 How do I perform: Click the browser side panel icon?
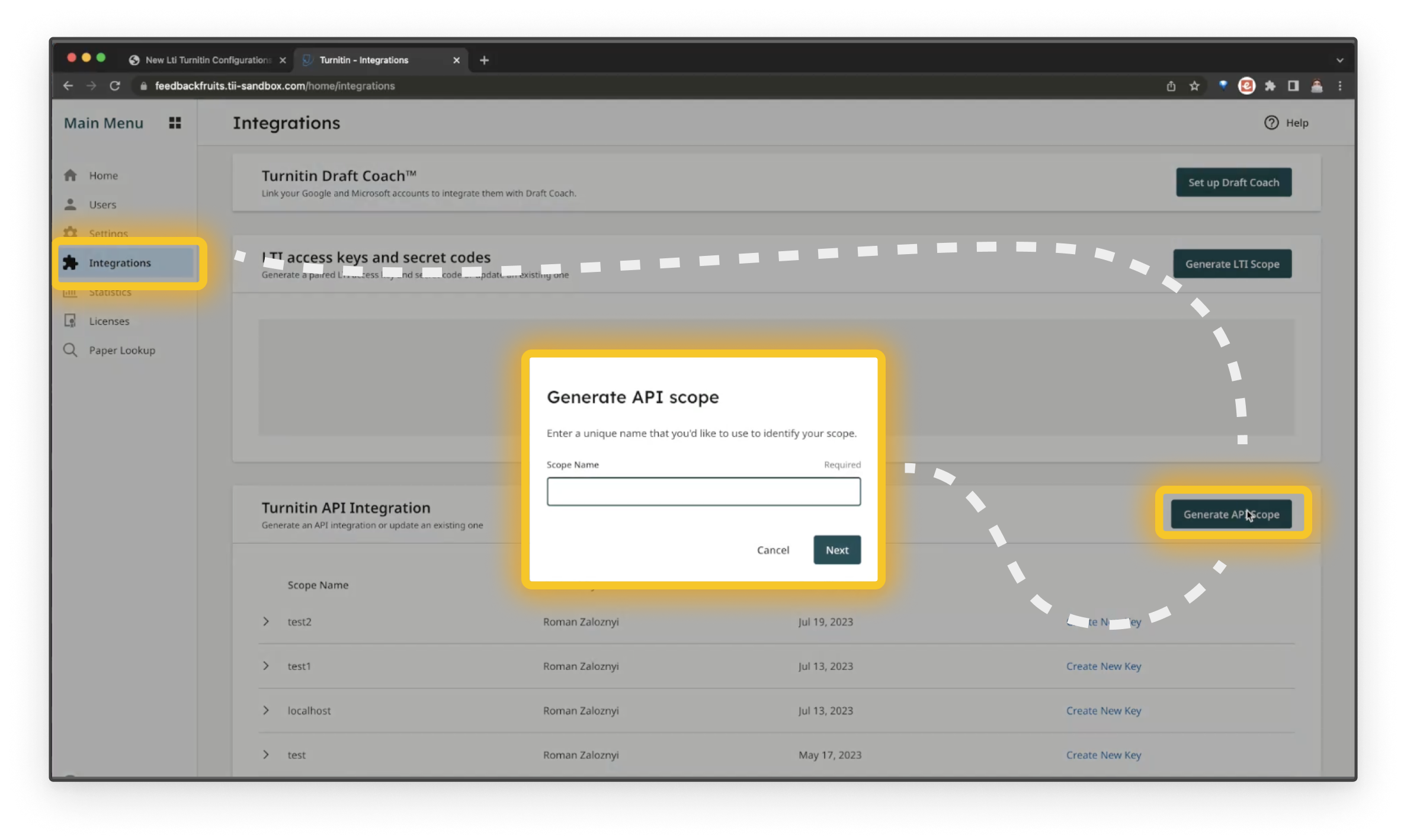[1293, 86]
